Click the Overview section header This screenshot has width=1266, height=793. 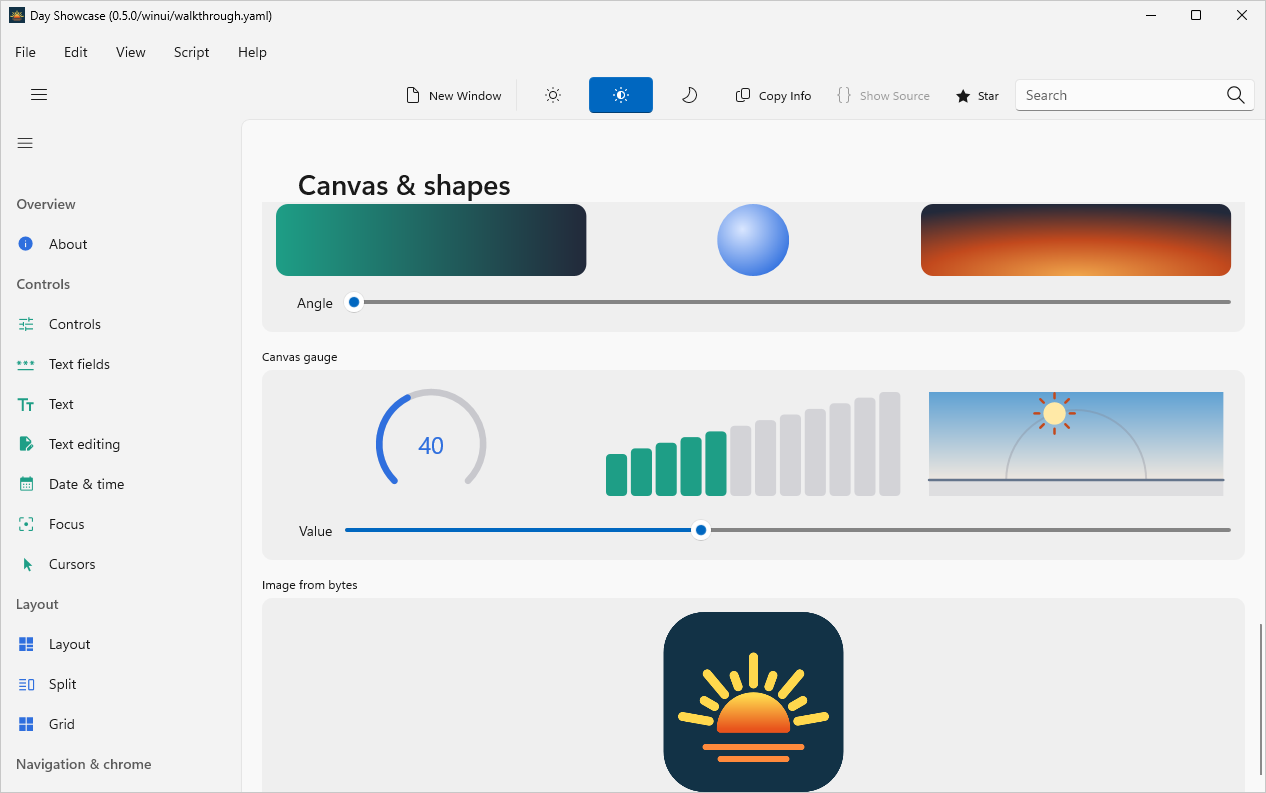pyautogui.click(x=46, y=204)
